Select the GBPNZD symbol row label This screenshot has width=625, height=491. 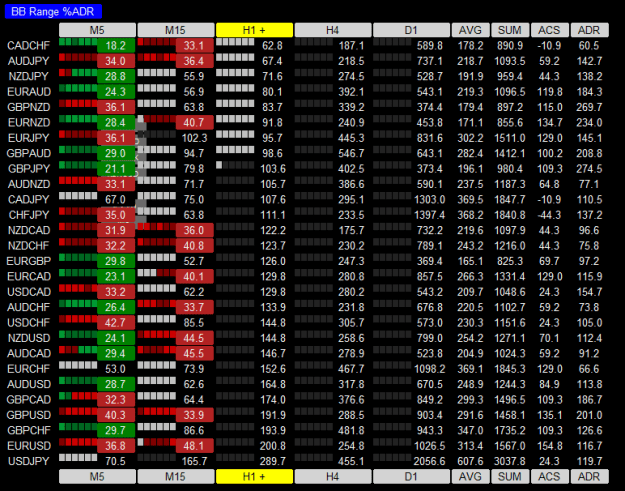point(29,107)
